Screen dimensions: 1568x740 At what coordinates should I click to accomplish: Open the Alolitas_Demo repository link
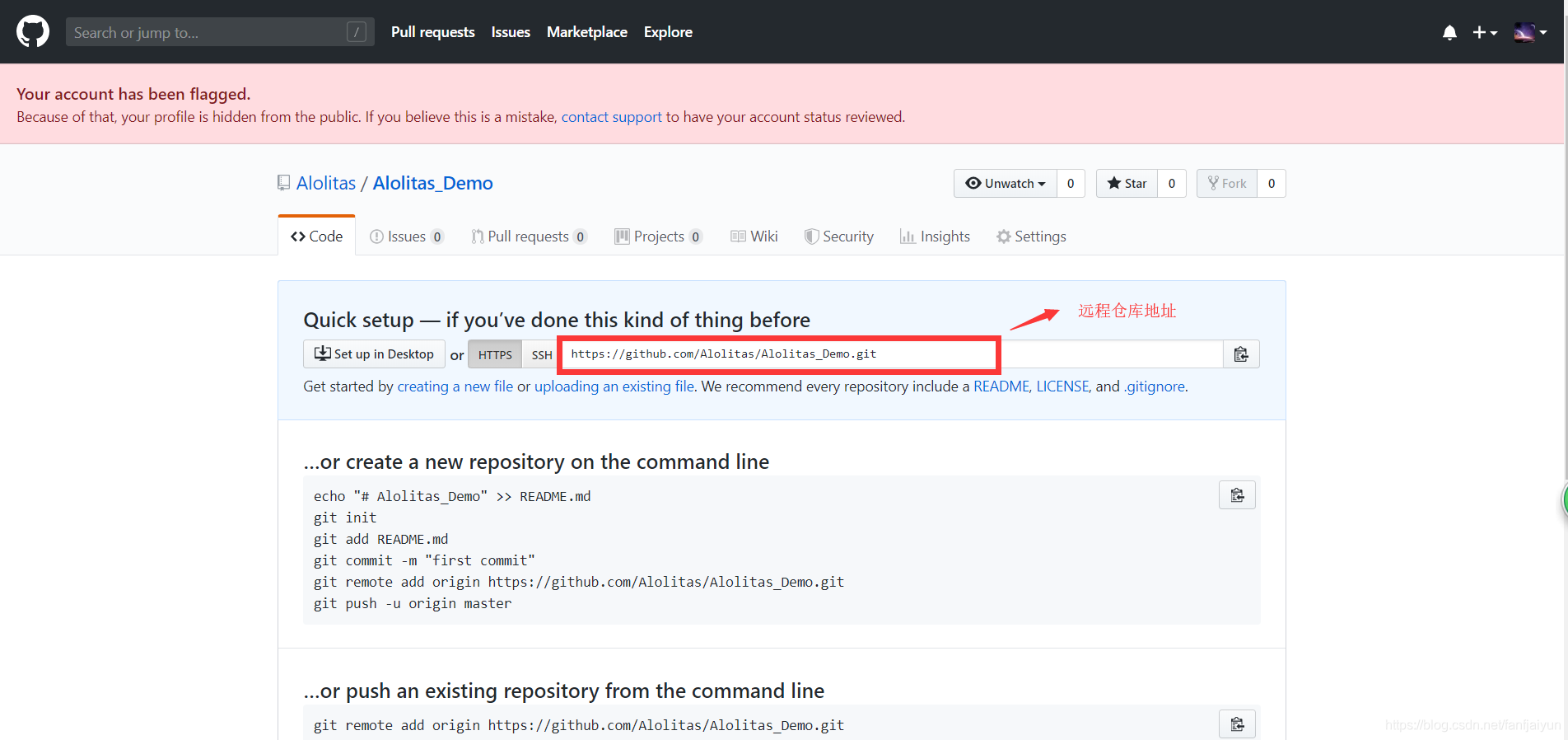coord(433,183)
